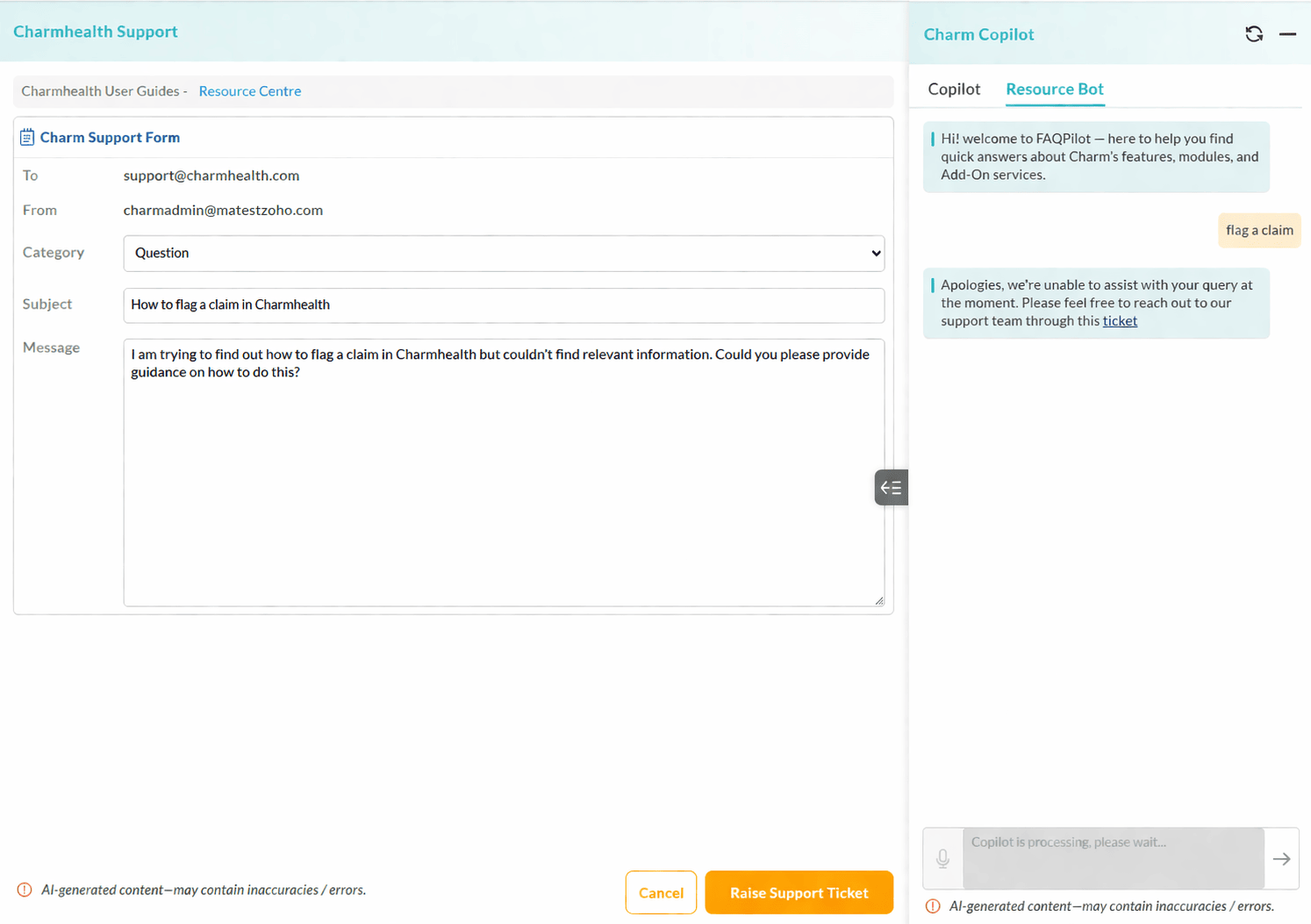
Task: Click the warning icon beside the form disclaimer
Action: coord(25,890)
